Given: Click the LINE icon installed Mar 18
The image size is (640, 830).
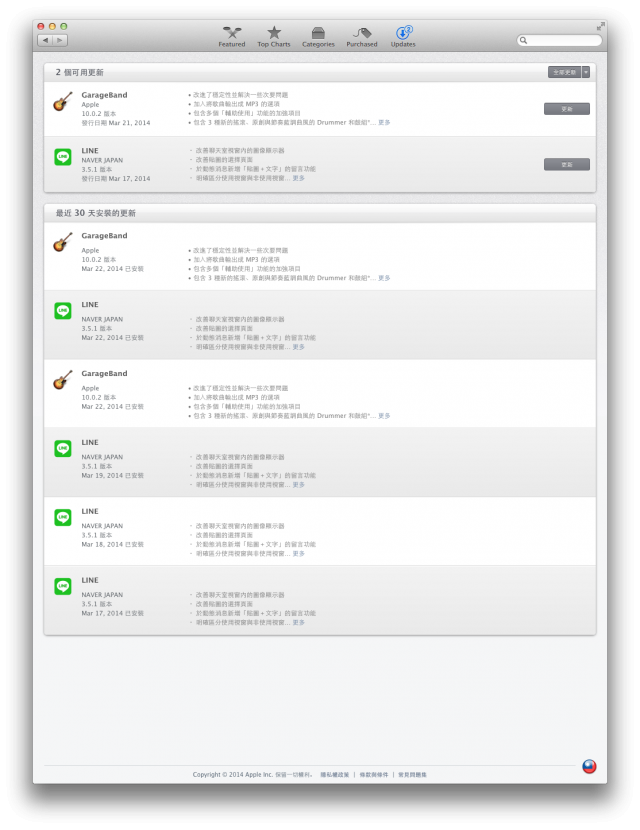Looking at the screenshot, I should [x=63, y=517].
